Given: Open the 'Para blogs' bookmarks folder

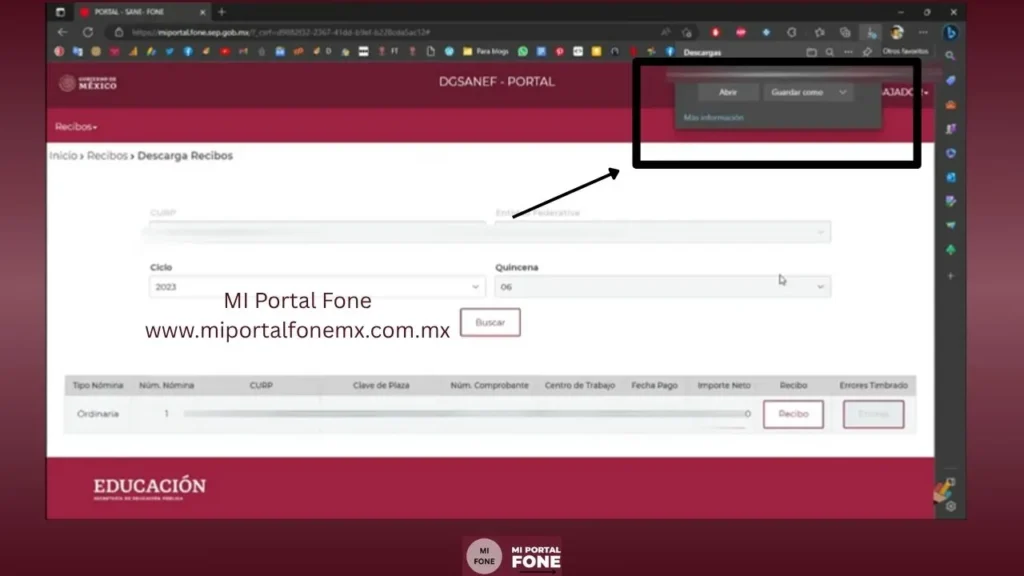Looking at the screenshot, I should click(x=485, y=52).
